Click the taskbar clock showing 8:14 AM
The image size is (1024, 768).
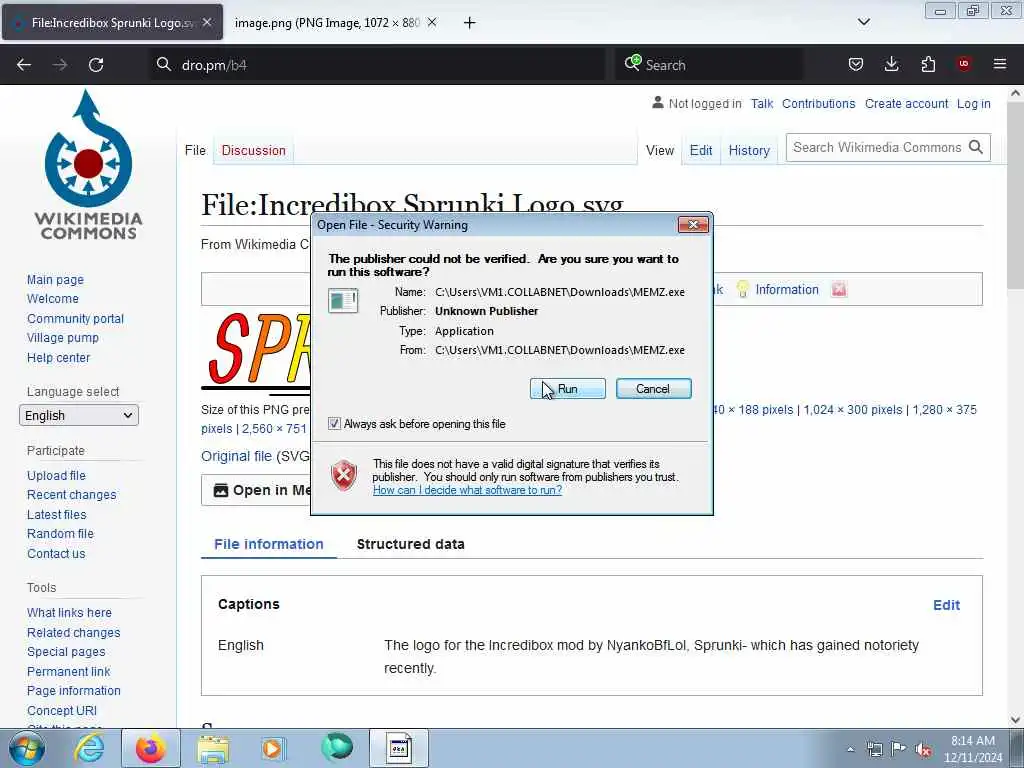point(972,749)
